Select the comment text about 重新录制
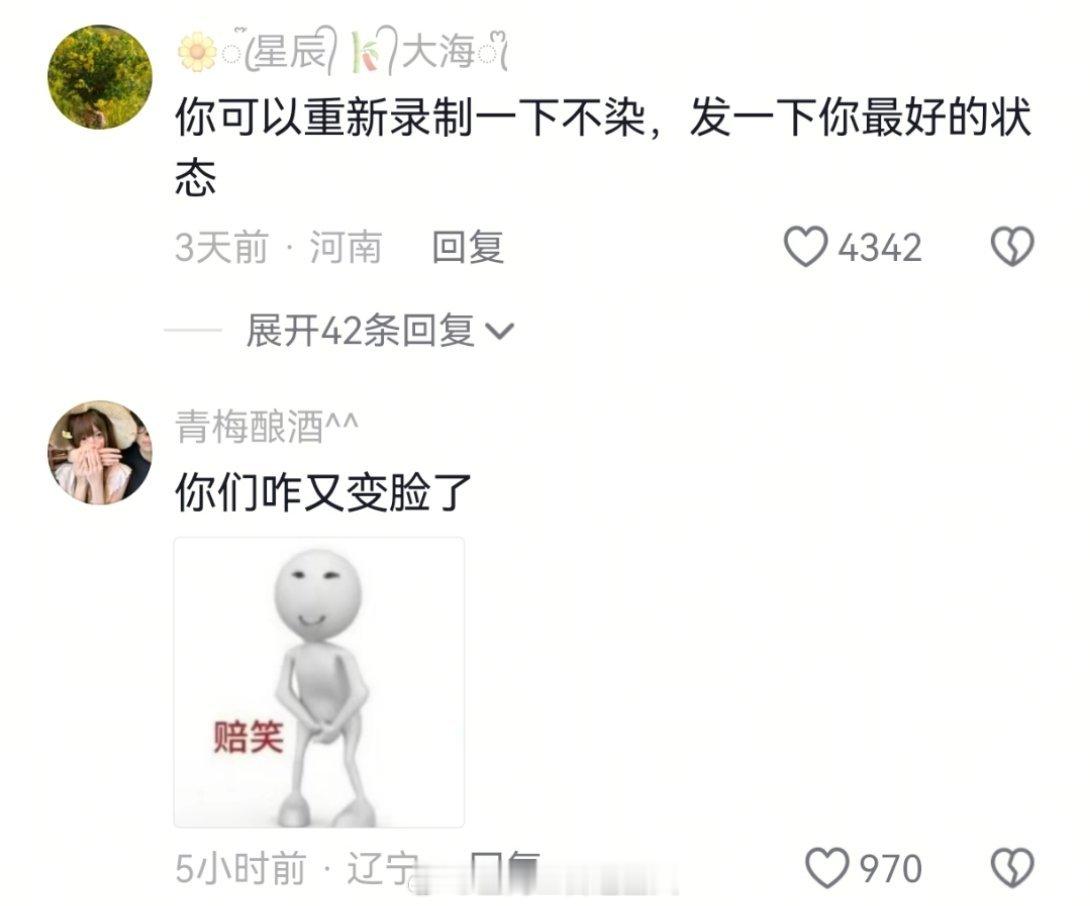The width and height of the screenshot is (1090, 906). point(603,147)
